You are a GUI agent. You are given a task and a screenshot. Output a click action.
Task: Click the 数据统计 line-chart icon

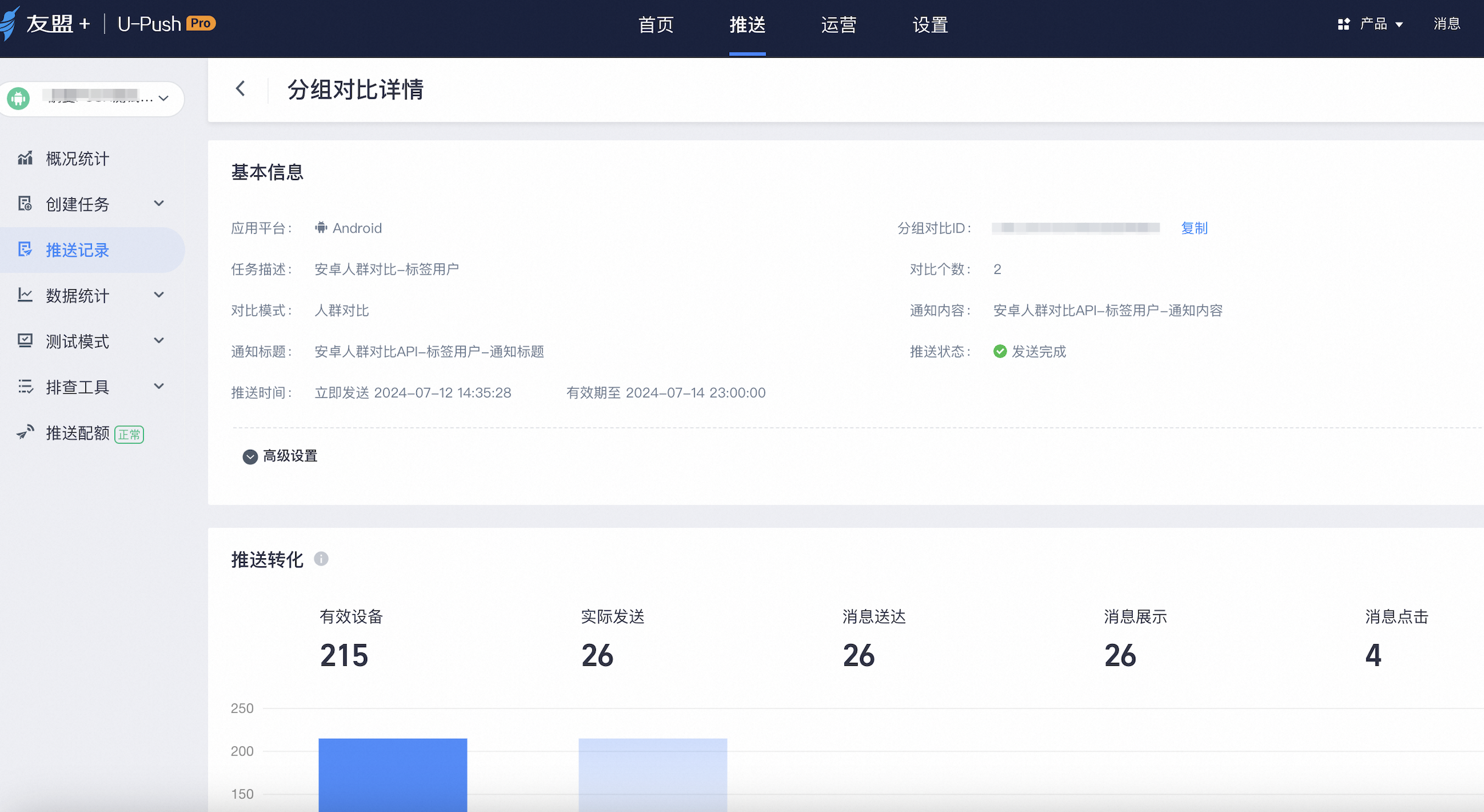point(25,295)
